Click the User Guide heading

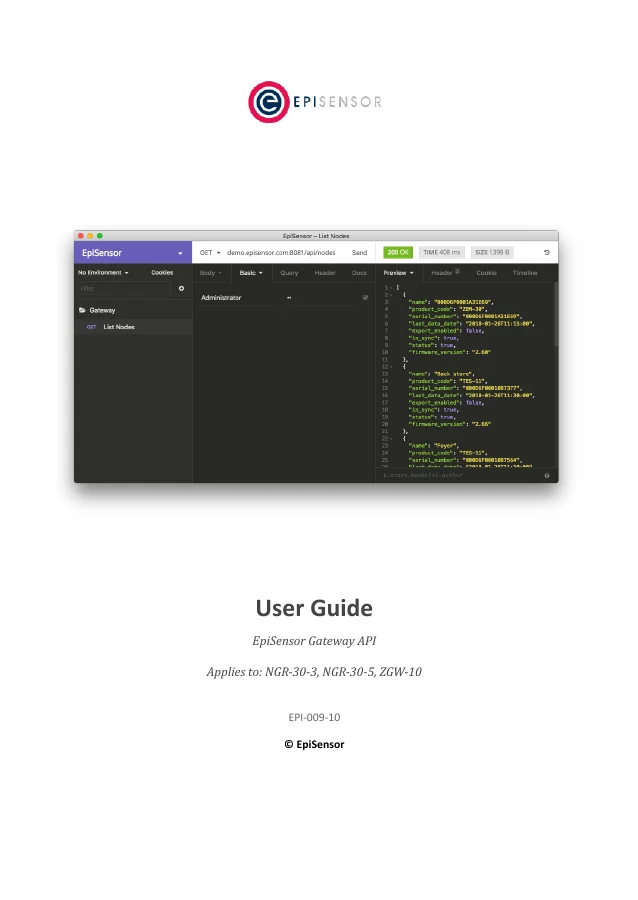(314, 608)
